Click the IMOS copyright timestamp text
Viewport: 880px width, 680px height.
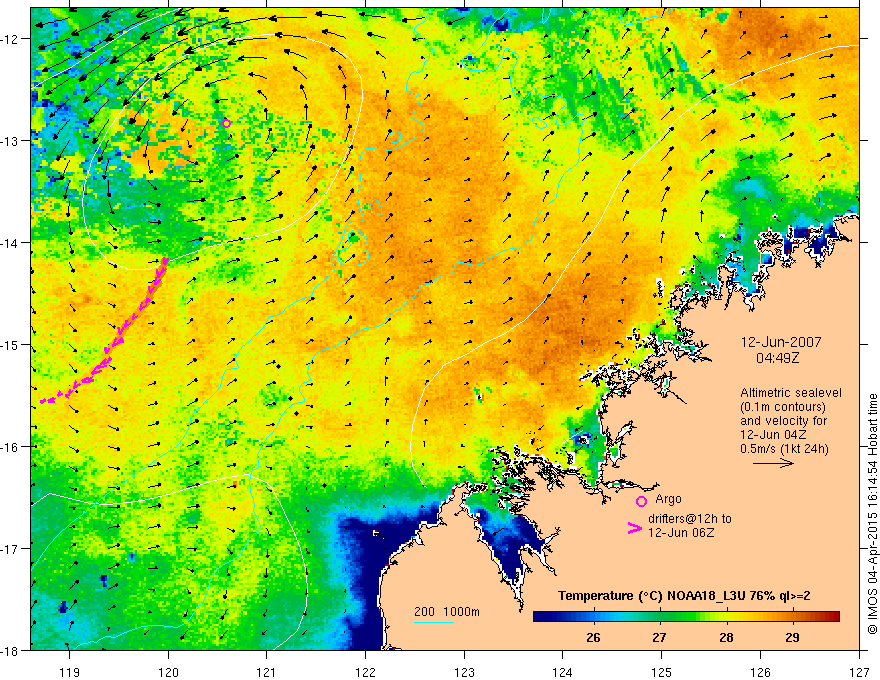click(872, 514)
